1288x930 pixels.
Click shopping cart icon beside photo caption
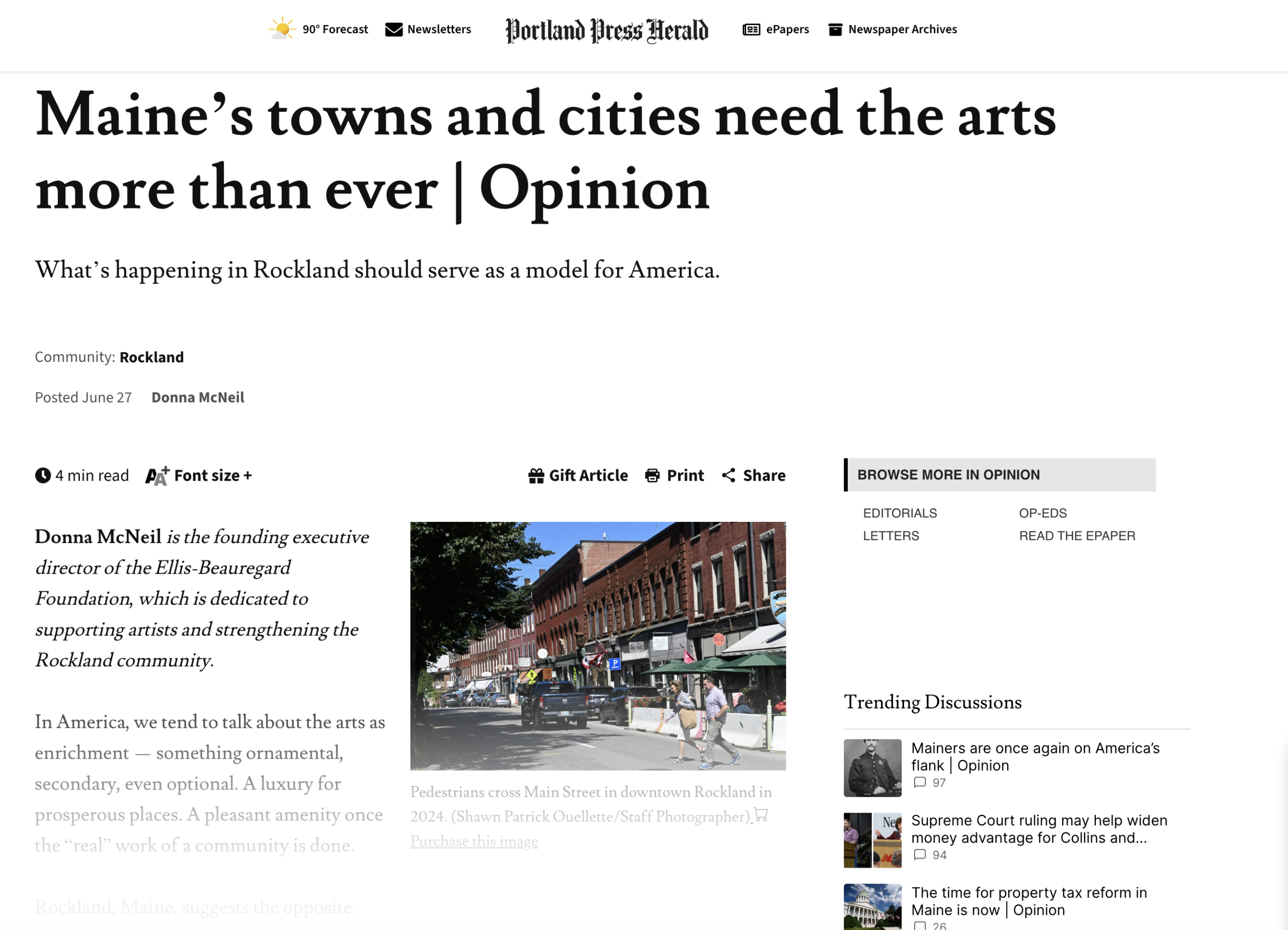[x=761, y=815]
